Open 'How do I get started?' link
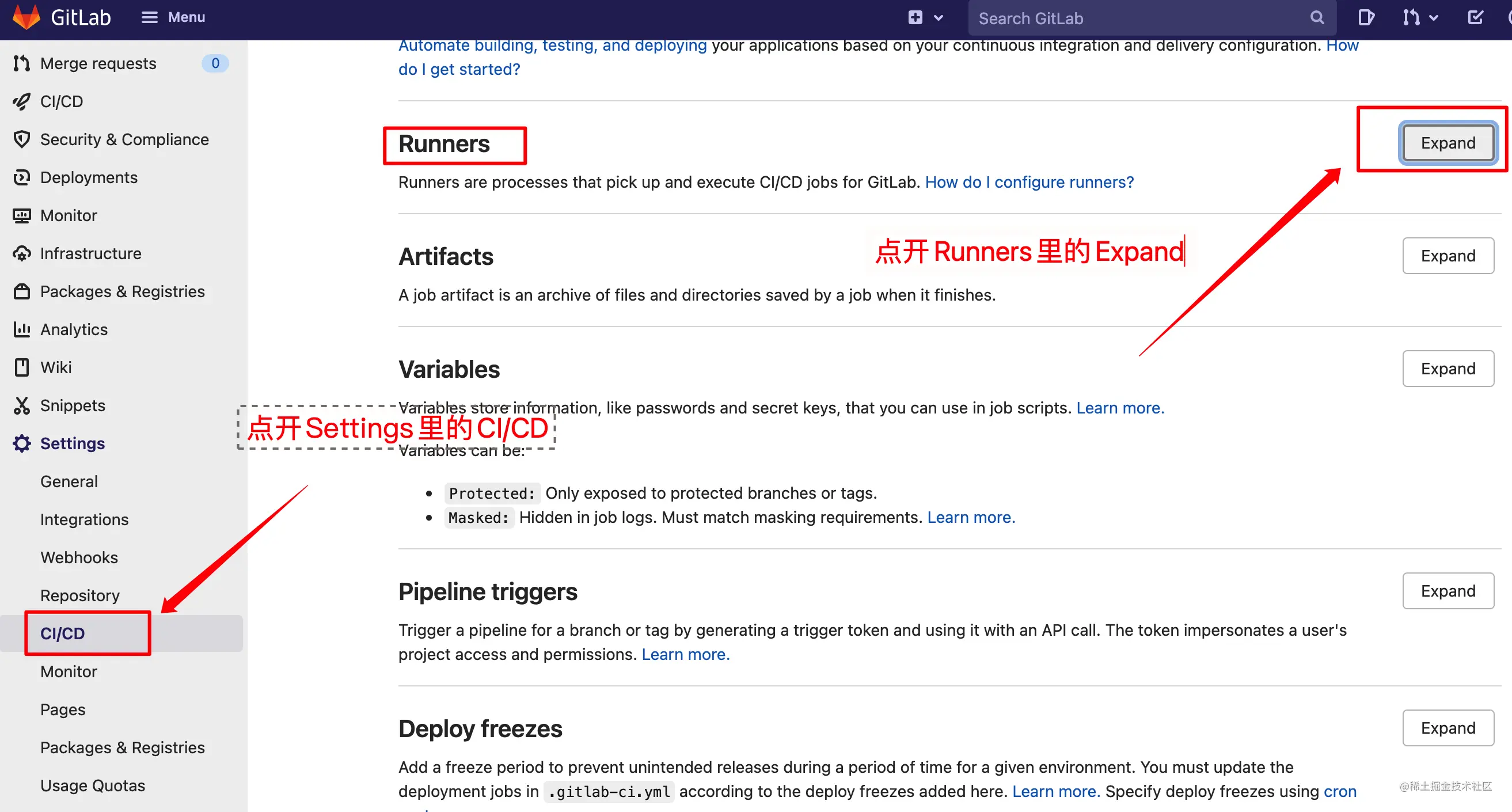The height and width of the screenshot is (812, 1512). [459, 69]
